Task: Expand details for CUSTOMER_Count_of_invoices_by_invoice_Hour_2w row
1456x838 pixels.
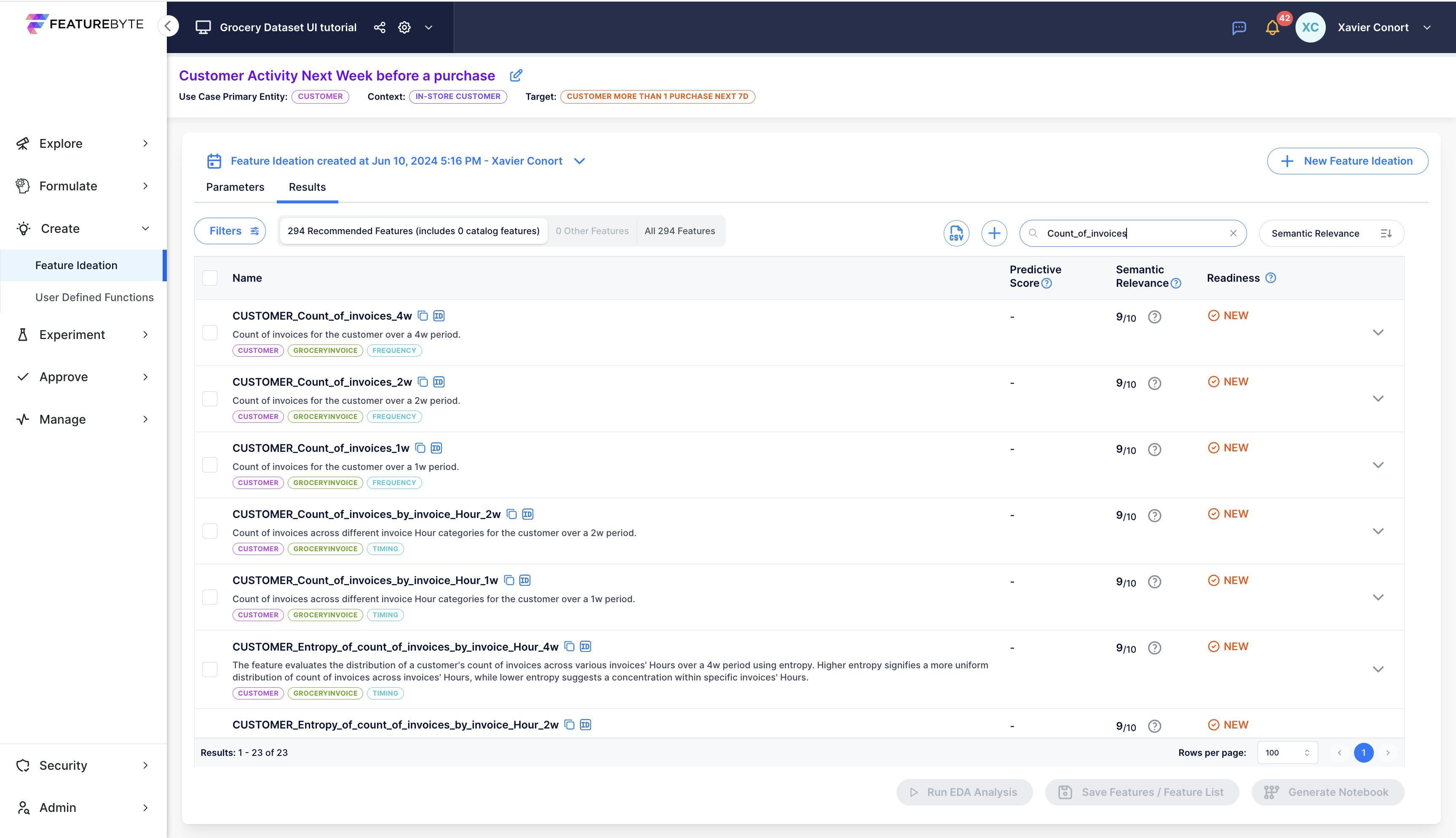Action: click(1378, 531)
